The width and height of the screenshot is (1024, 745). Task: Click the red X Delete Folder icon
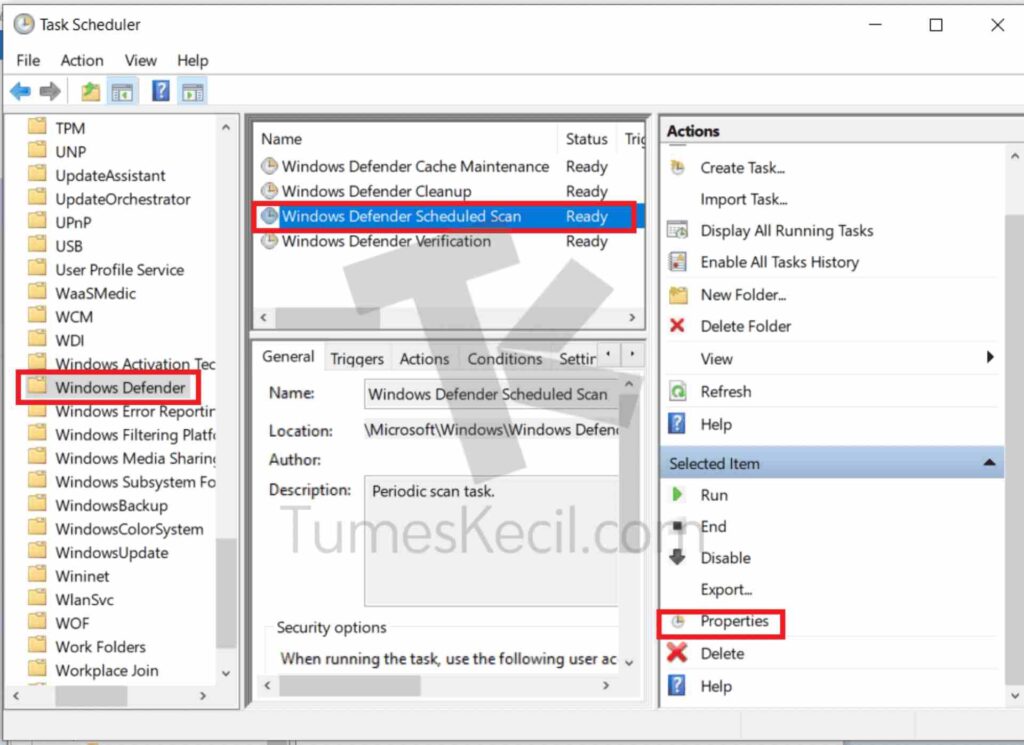pyautogui.click(x=677, y=325)
